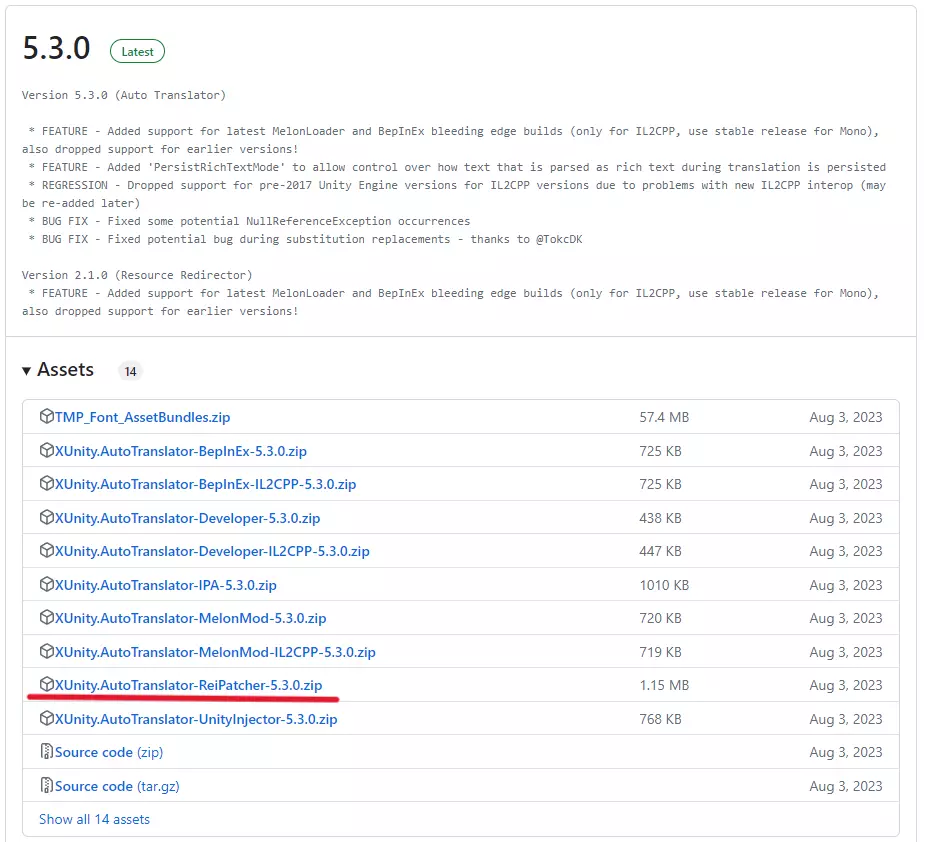Click the 447 KB size of Developer-IL2CPP zip

pos(660,551)
